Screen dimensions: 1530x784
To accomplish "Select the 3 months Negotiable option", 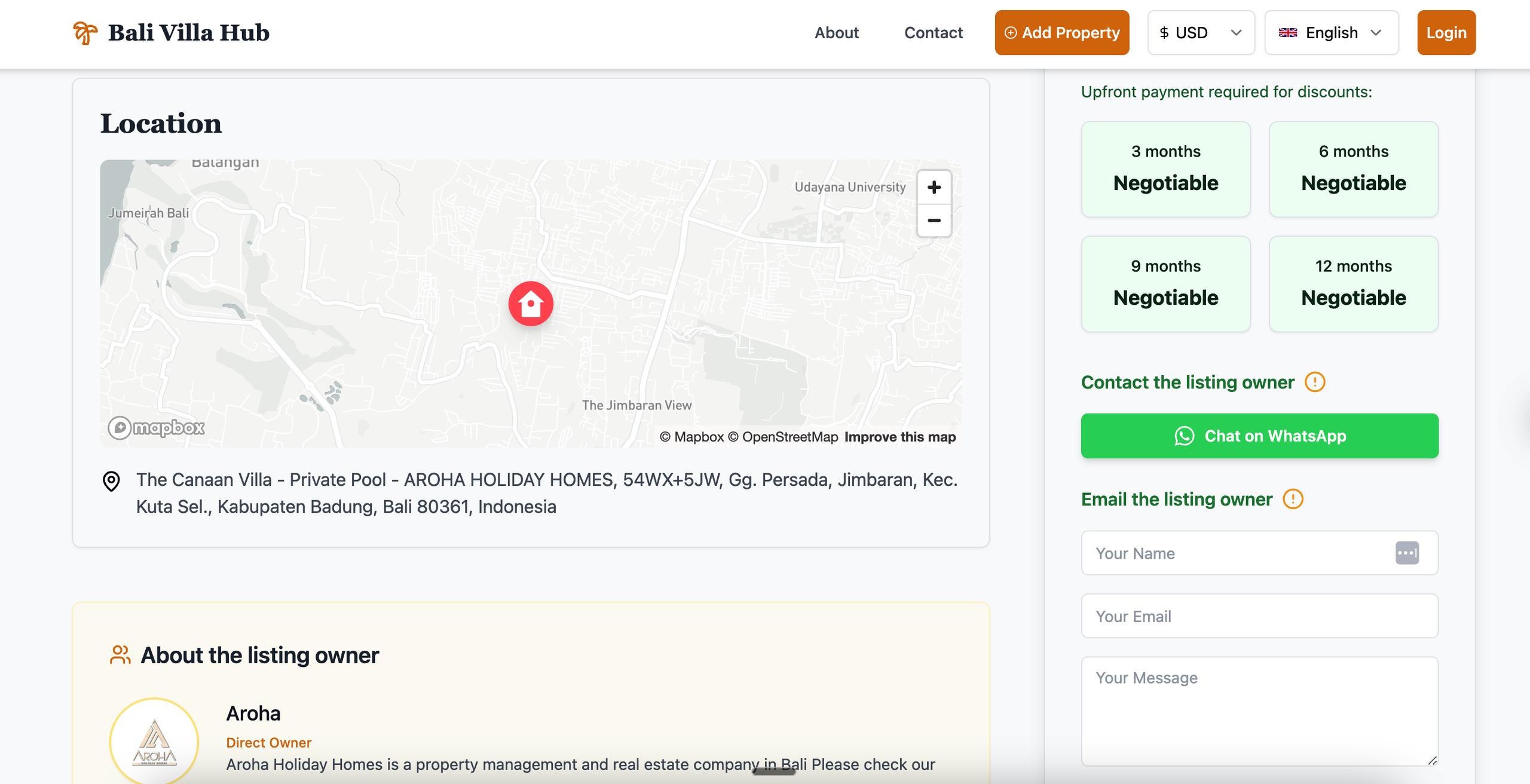I will tap(1165, 169).
